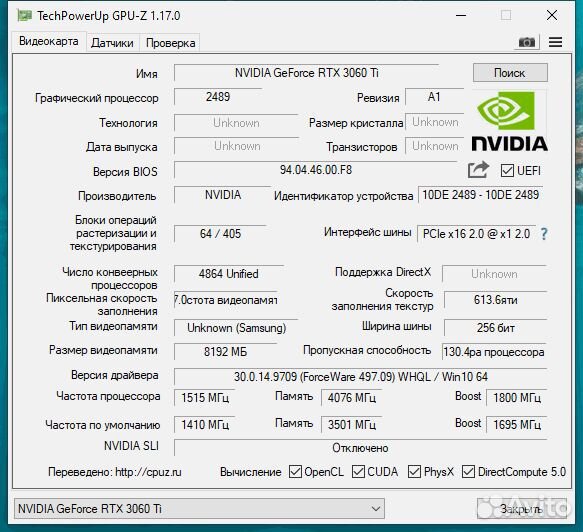Click the camera screenshot icon
The width and height of the screenshot is (583, 532).
[527, 42]
